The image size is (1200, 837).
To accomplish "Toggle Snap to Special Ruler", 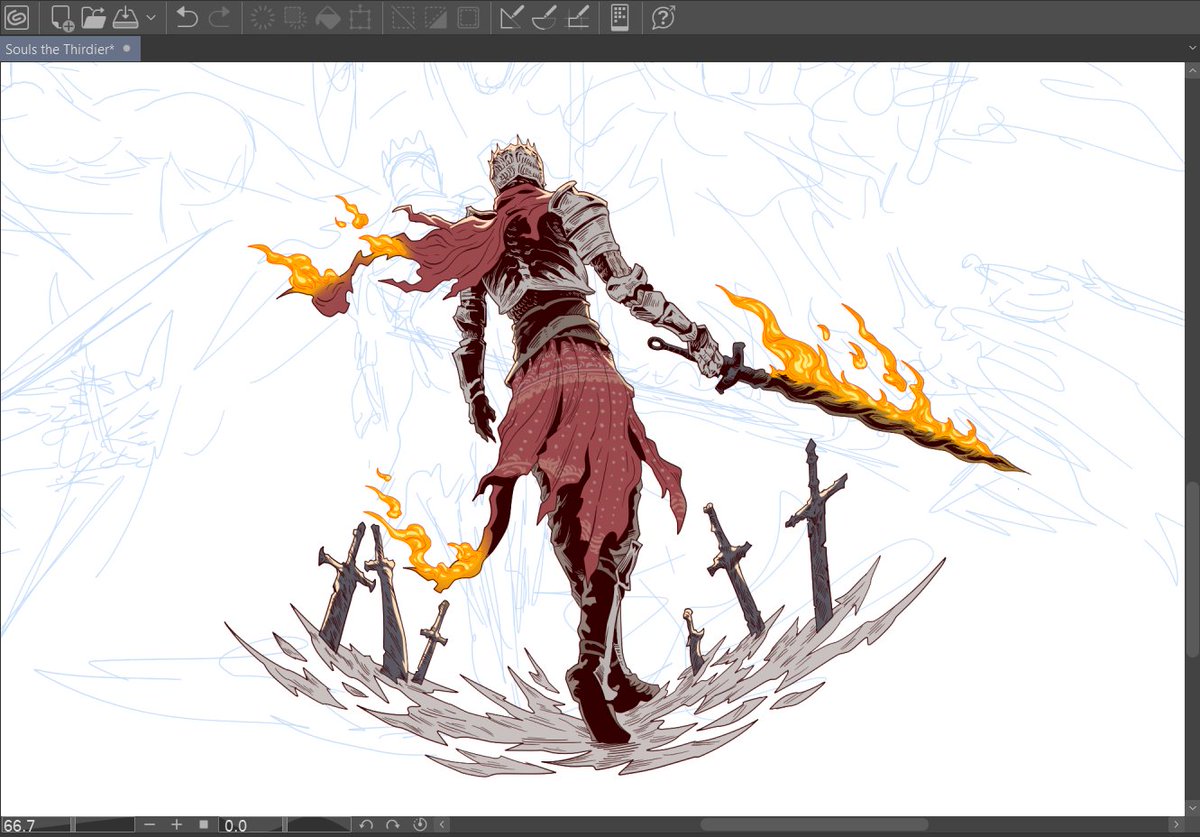I will (544, 16).
